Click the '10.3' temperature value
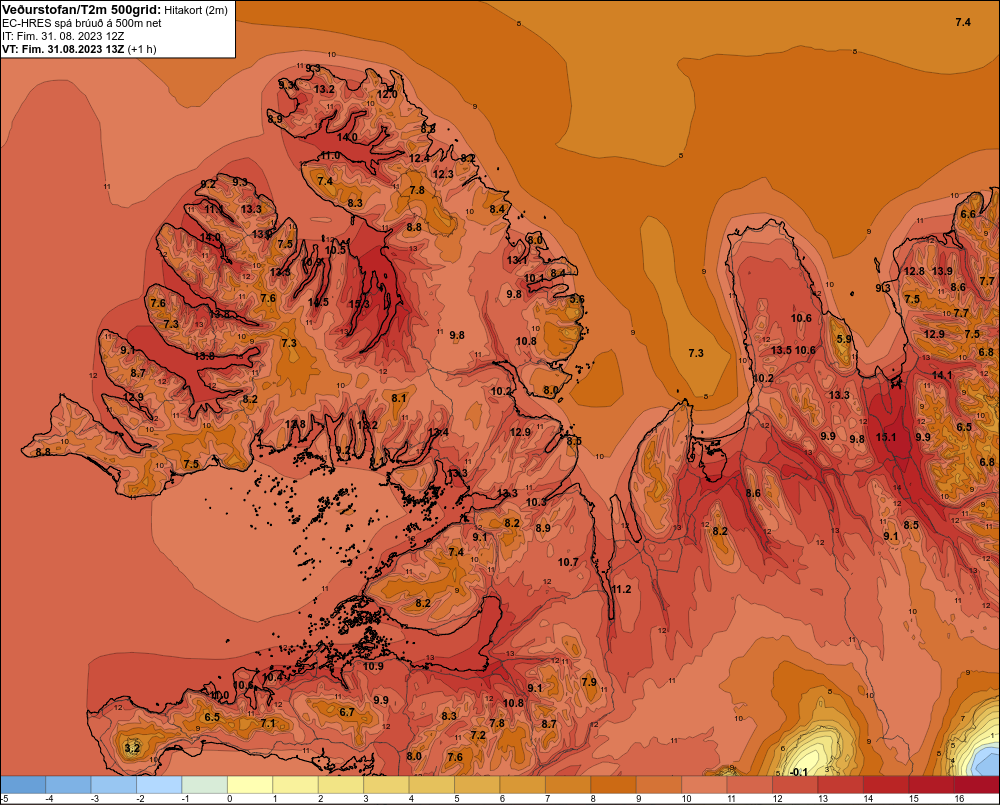 pyautogui.click(x=536, y=502)
